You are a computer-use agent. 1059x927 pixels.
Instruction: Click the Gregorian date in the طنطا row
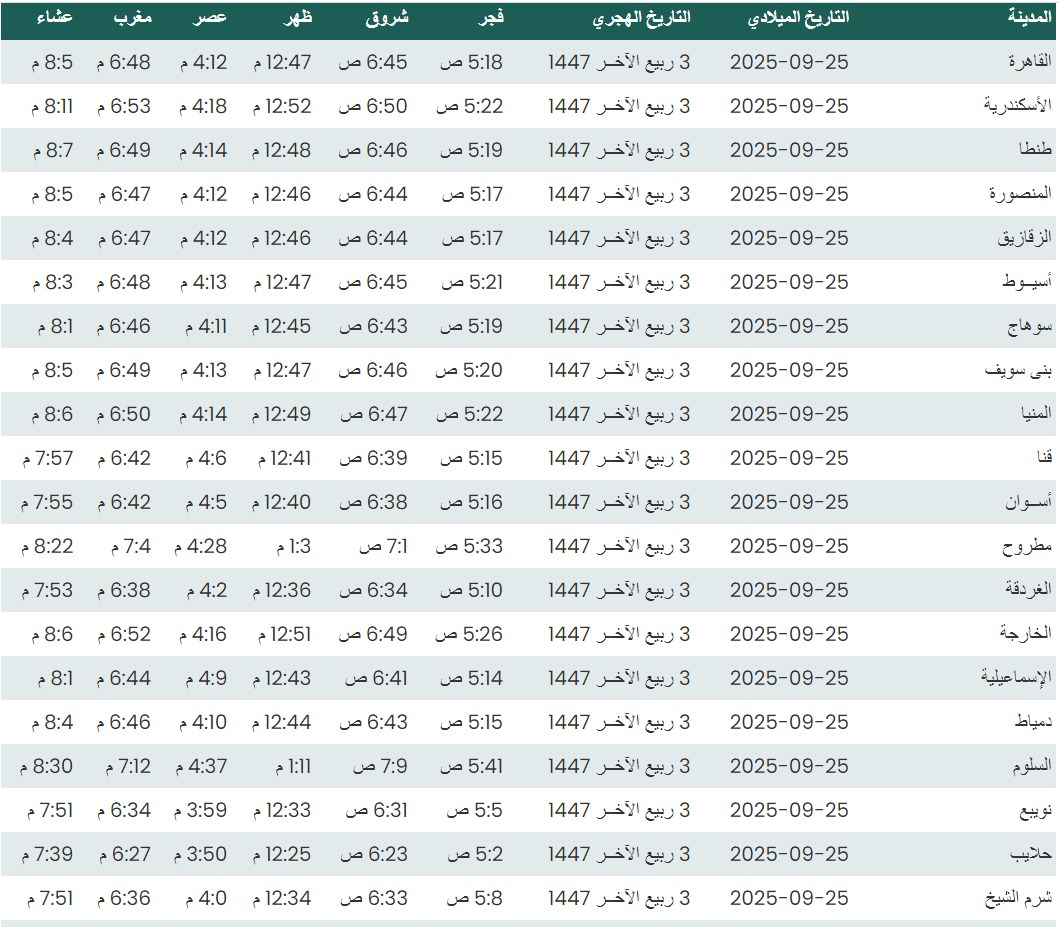[788, 150]
